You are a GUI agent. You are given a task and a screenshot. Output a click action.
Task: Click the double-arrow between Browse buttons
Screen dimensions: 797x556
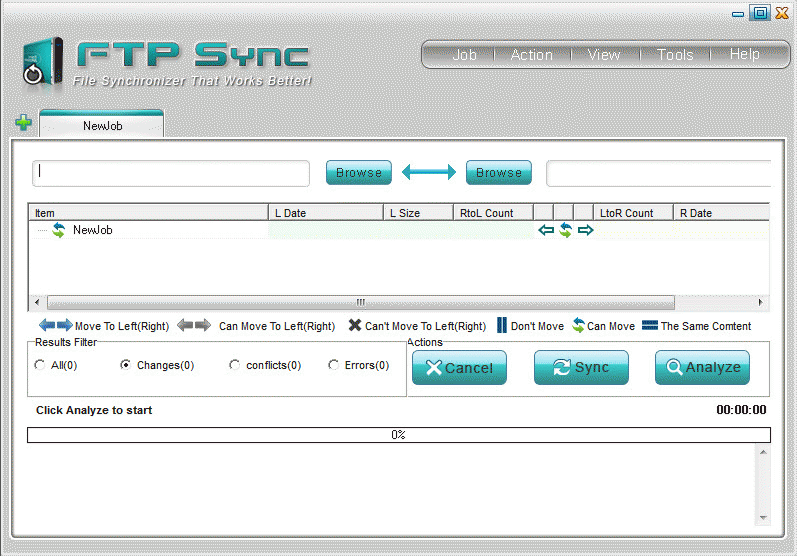429,172
